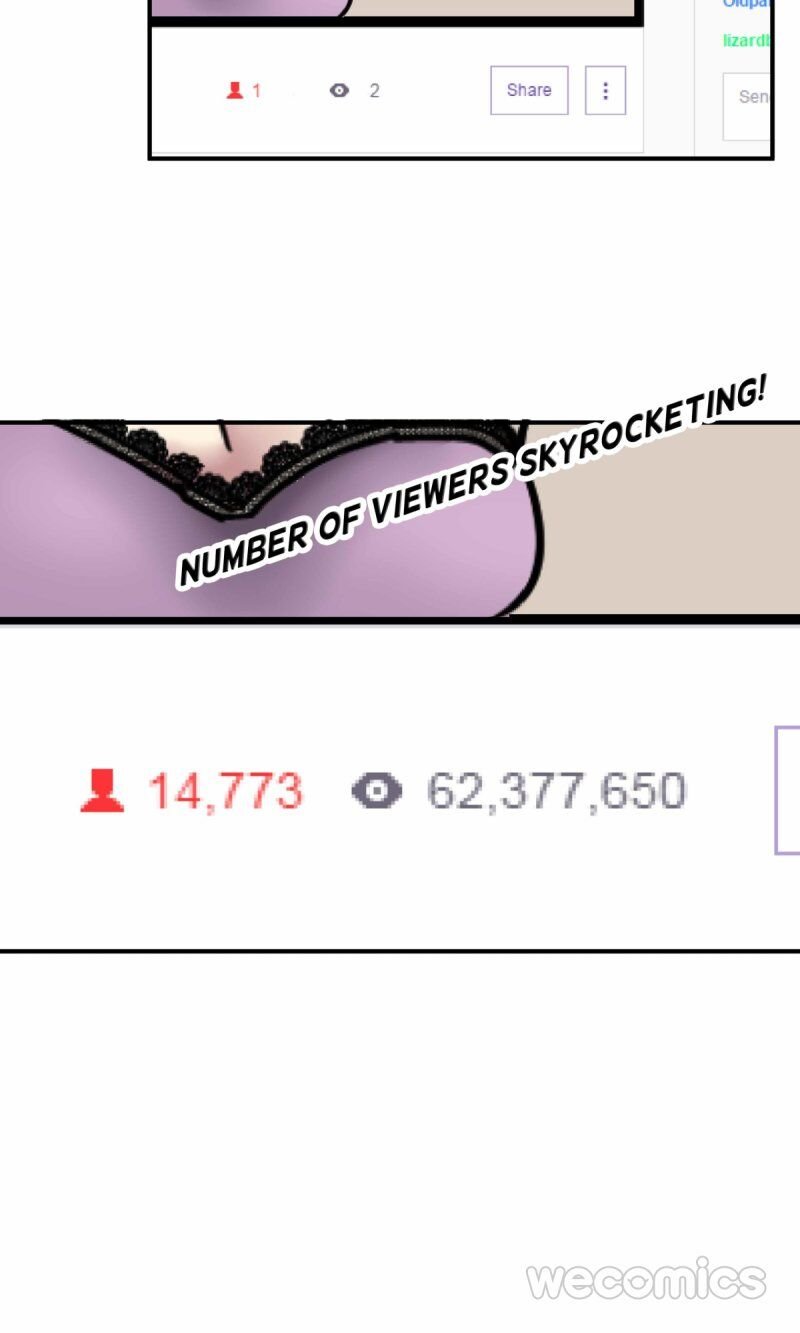Click the small gray eye views icon
Image resolution: width=800 pixels, height=1333 pixels.
340,90
